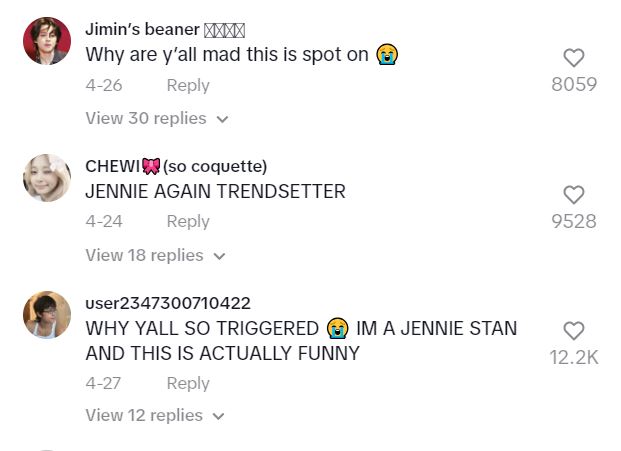Screen dimensions: 621x451
Task: Open Jimin's beaner profile picture
Action: coord(46,41)
